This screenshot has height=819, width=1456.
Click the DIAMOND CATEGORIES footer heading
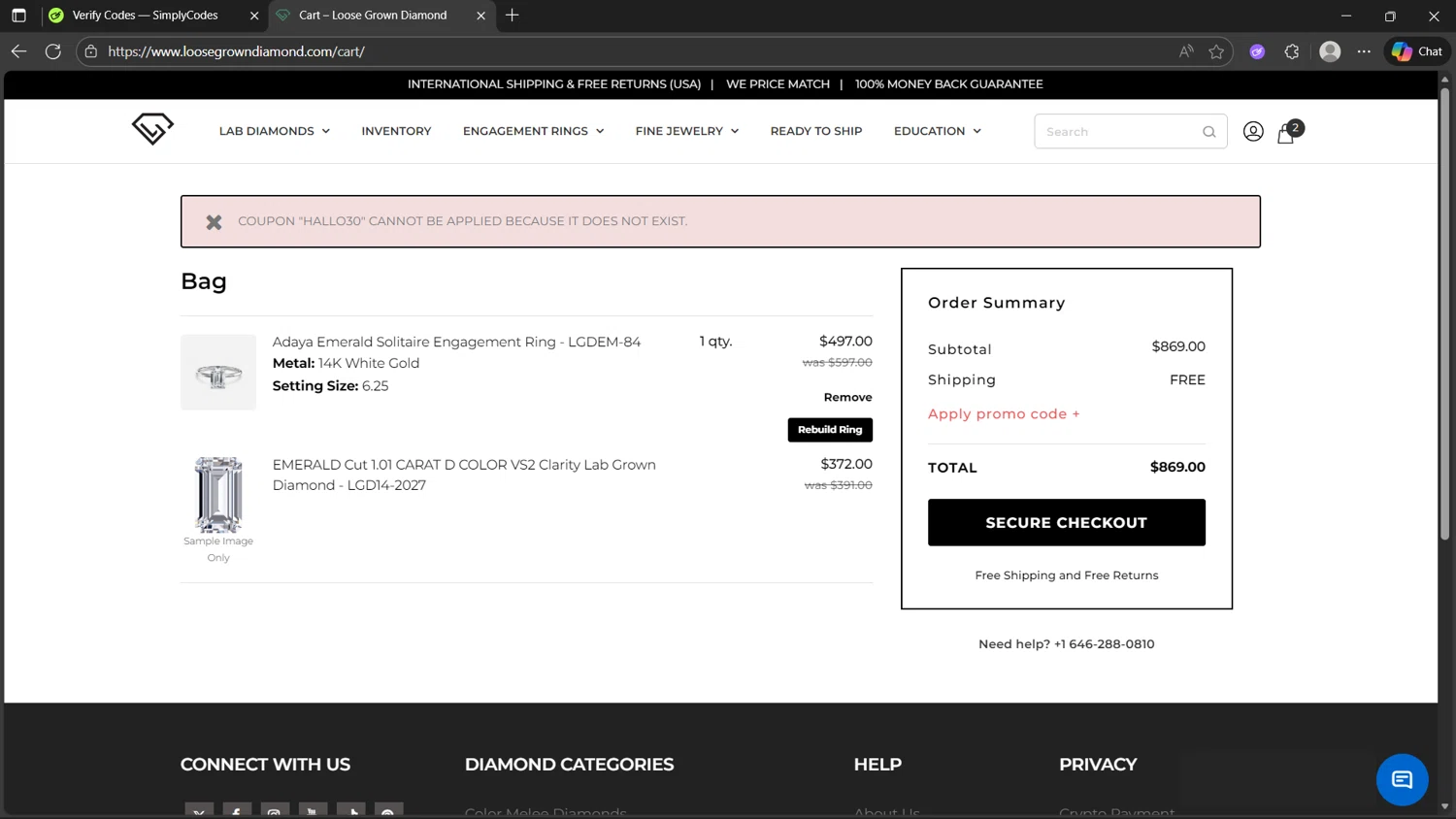pyautogui.click(x=569, y=765)
